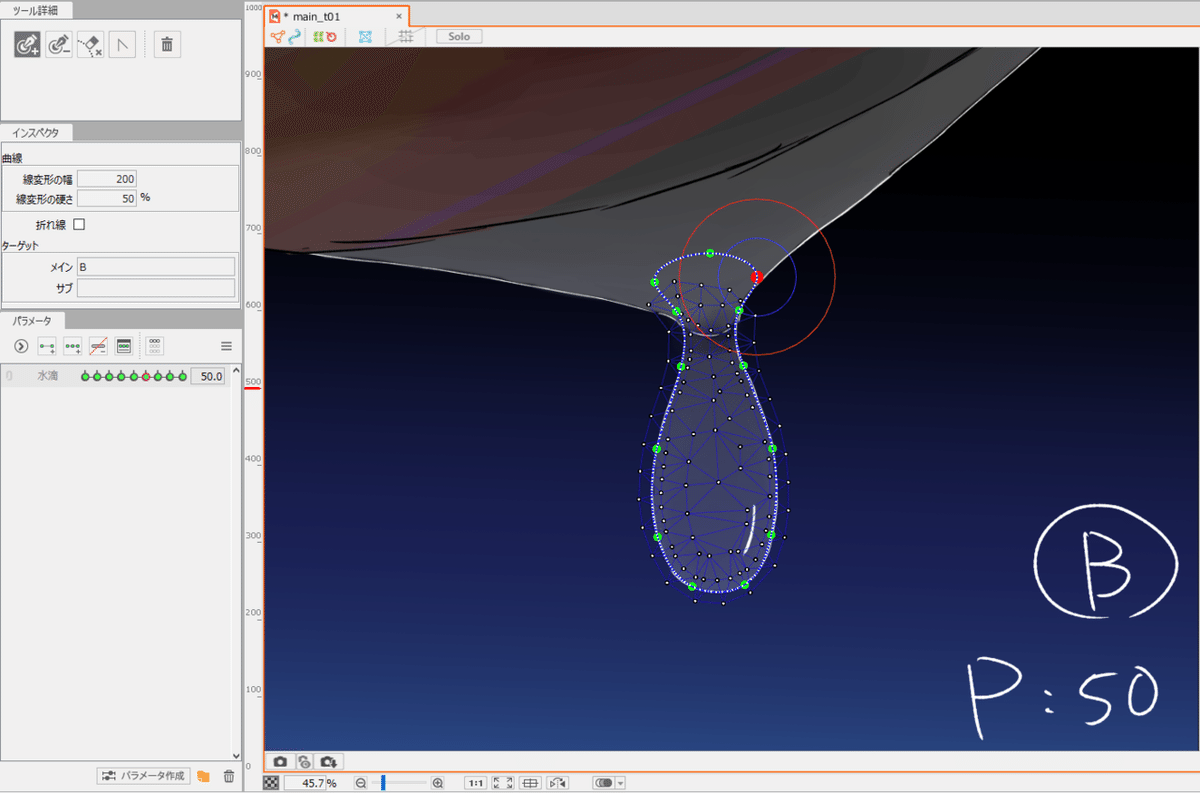Viewport: 1200px width, 793px height.
Task: Click the parameter list scrollbar down arrow
Action: pyautogui.click(x=236, y=756)
